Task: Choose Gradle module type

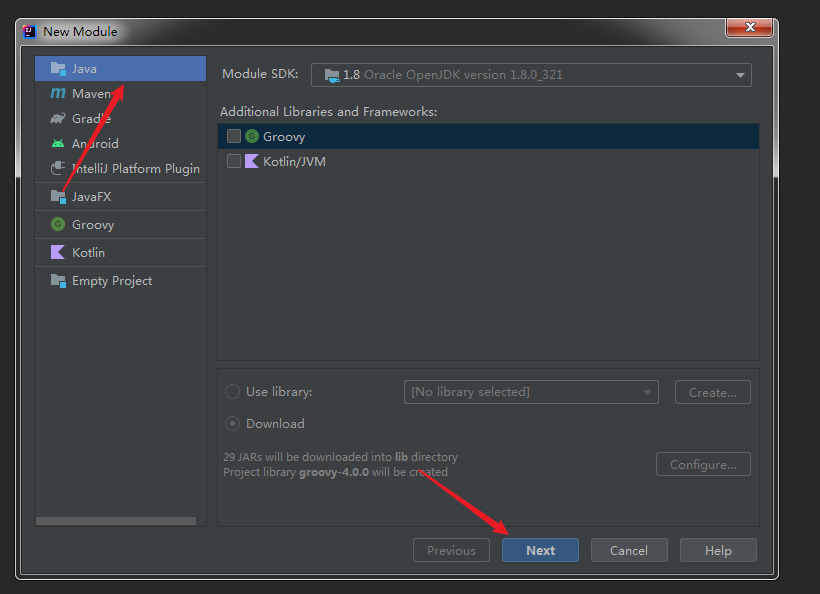Action: coord(120,119)
